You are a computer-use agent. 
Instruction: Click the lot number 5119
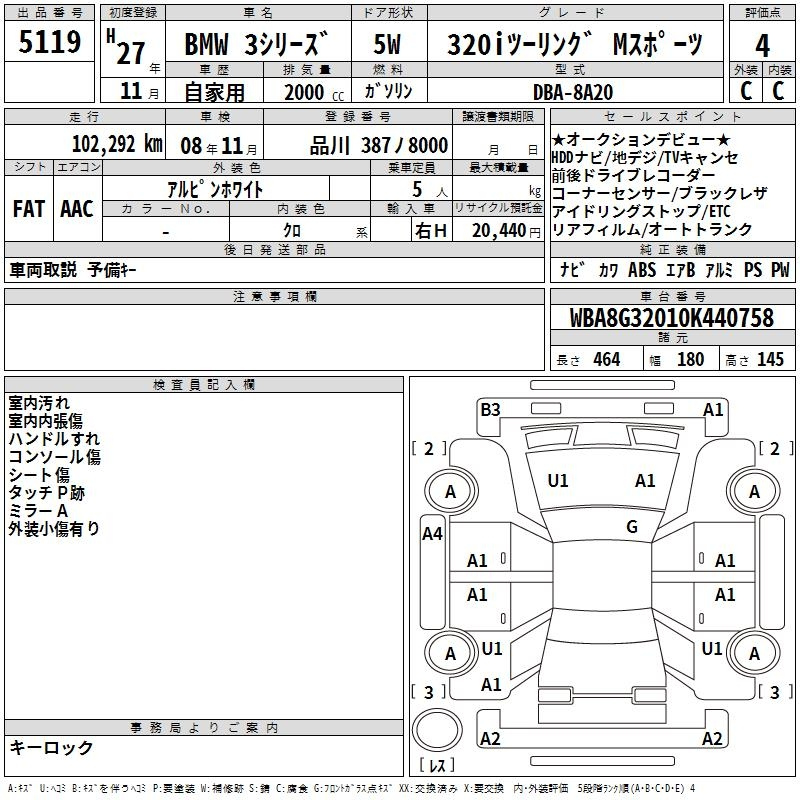coord(49,41)
